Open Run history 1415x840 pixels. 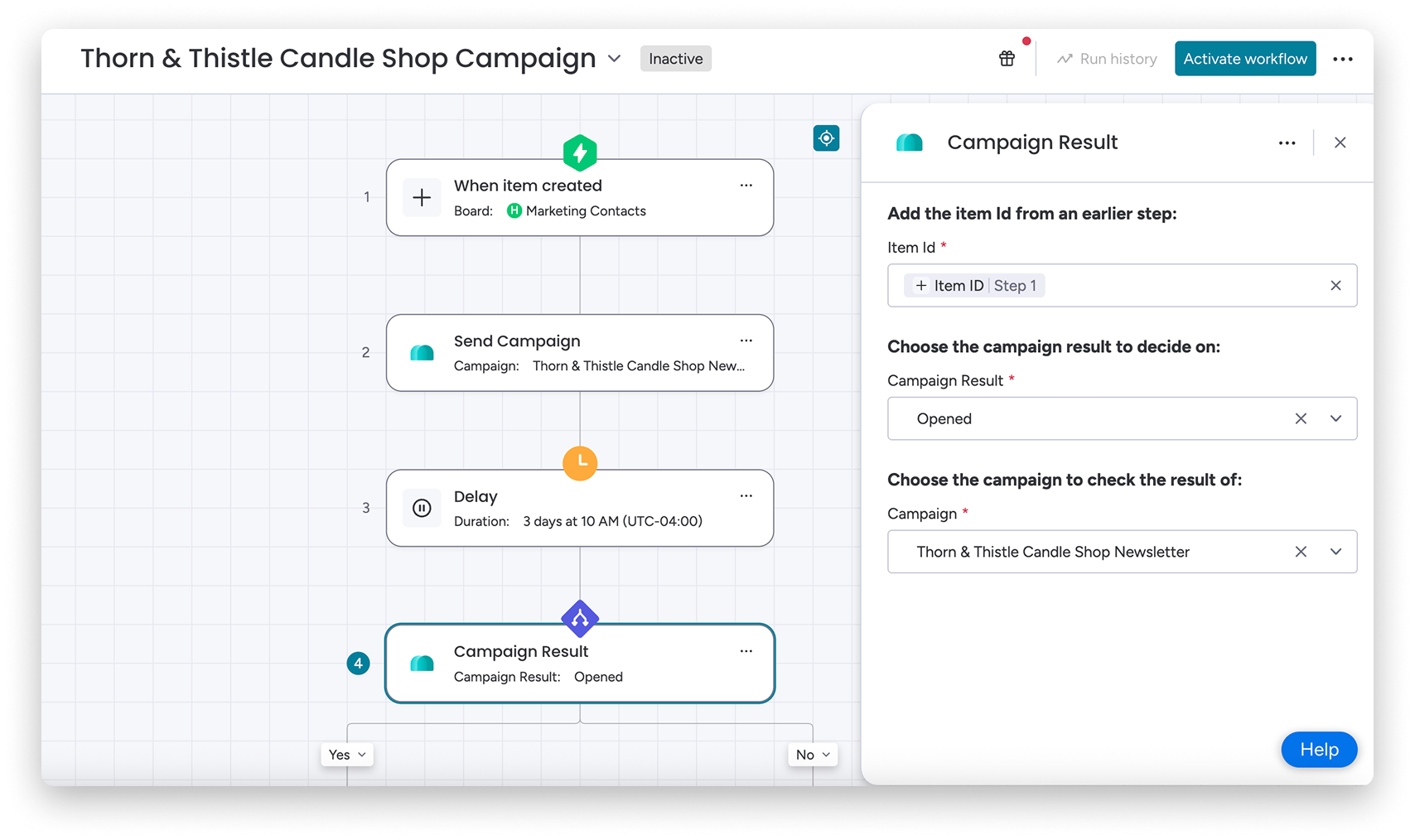coord(1107,59)
